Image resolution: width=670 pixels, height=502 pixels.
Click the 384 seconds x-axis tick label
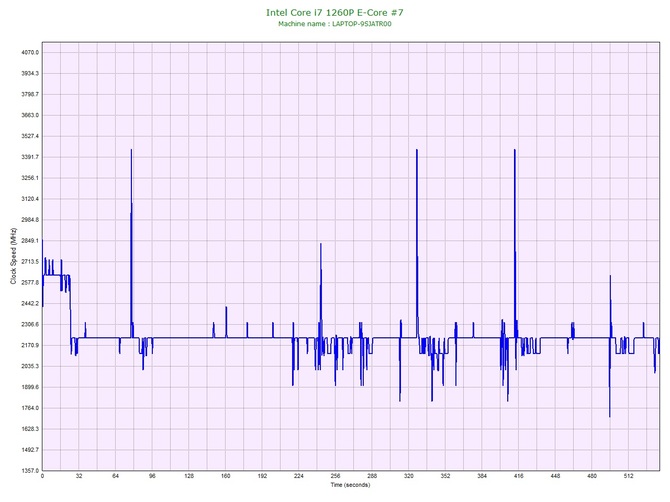point(482,476)
